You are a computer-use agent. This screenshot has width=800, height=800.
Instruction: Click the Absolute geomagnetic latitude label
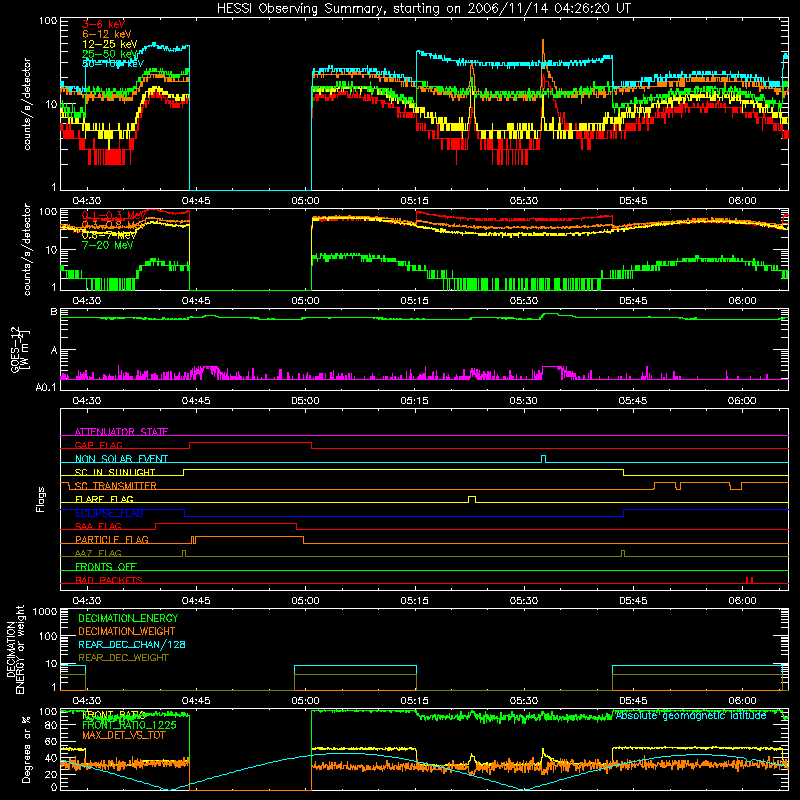691,715
